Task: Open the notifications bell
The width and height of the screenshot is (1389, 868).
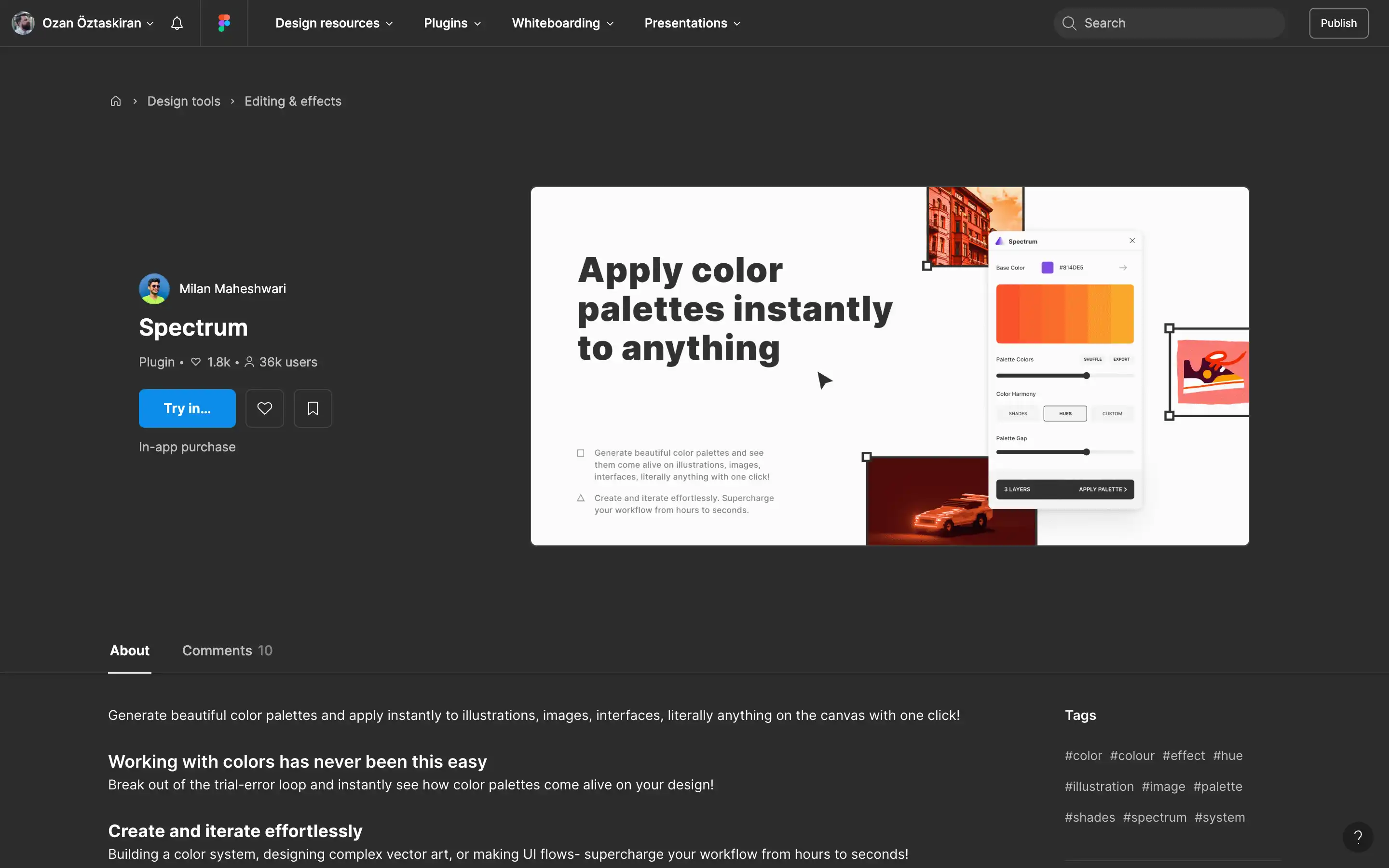Action: (177, 23)
